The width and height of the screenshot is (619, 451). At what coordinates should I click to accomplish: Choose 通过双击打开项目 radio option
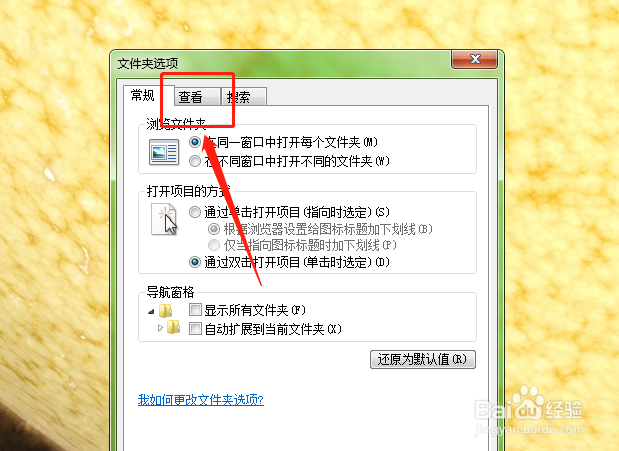pyautogui.click(x=195, y=262)
